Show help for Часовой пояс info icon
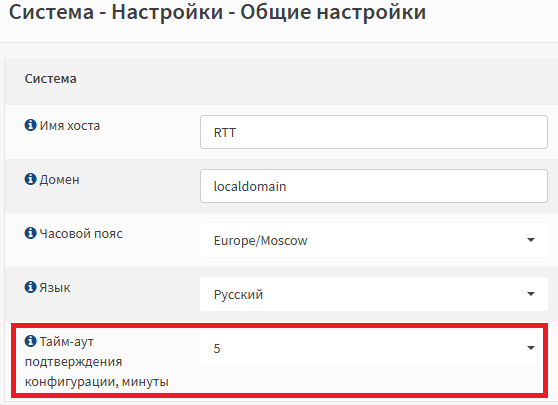The width and height of the screenshot is (558, 405). click(30, 233)
